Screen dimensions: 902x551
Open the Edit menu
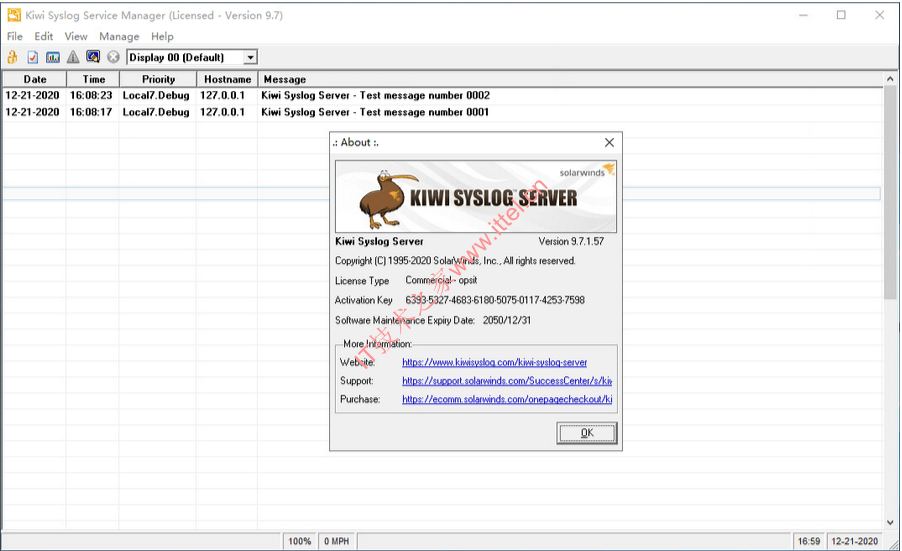click(x=44, y=36)
